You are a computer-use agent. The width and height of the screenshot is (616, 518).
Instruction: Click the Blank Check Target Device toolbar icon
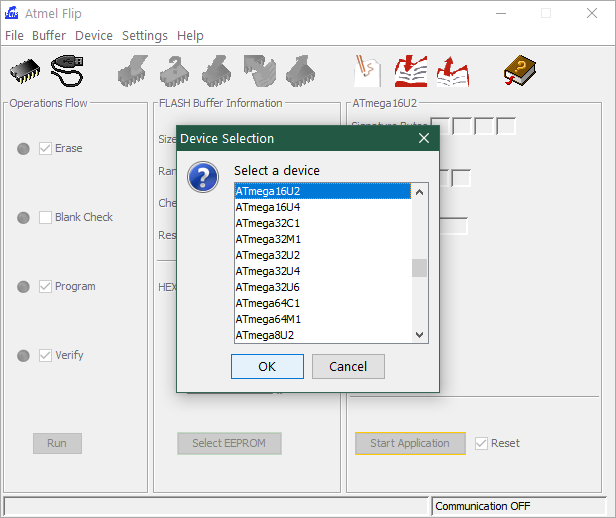[175, 71]
